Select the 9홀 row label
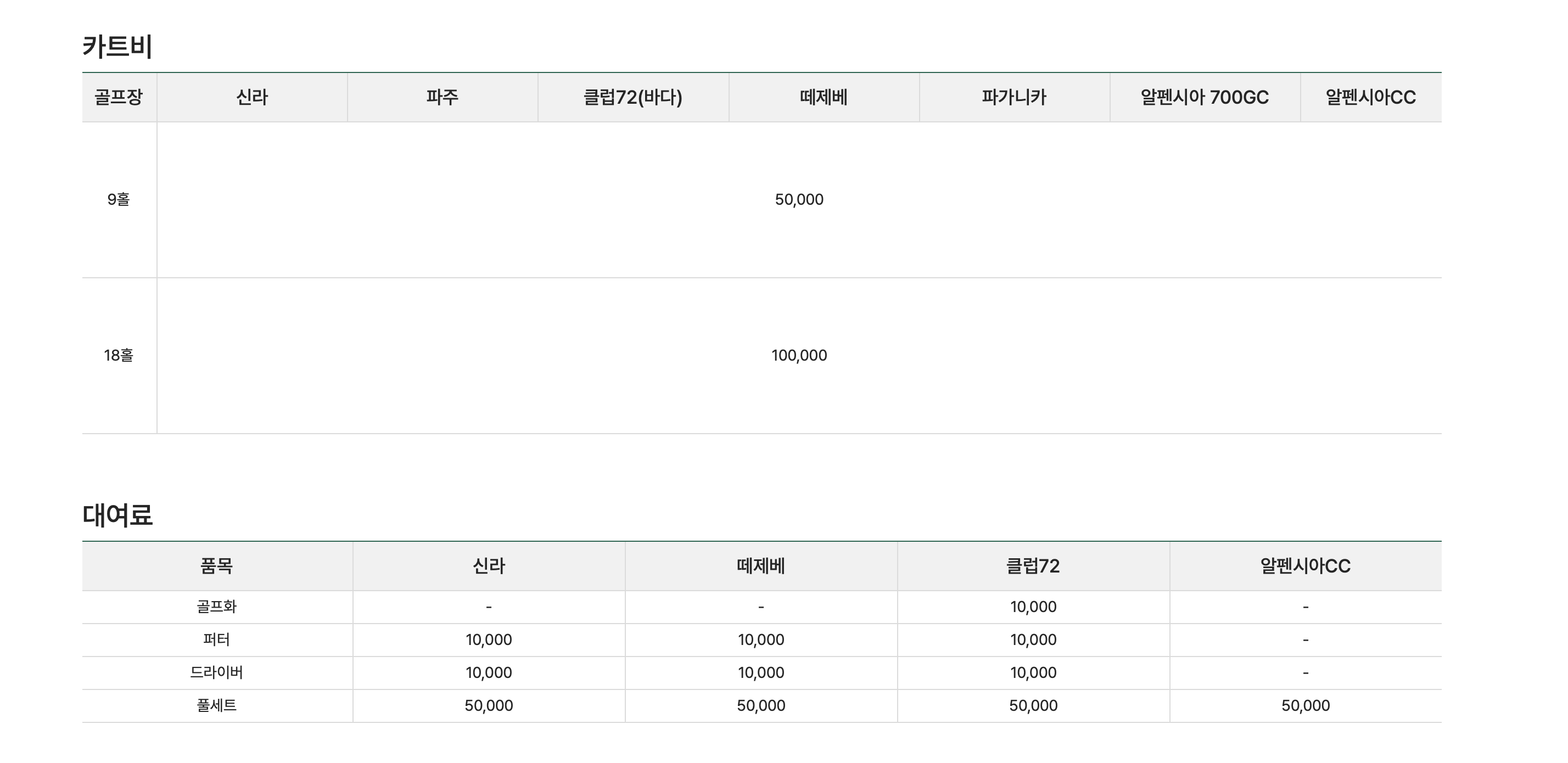Viewport: 1568px width, 763px height. point(119,200)
